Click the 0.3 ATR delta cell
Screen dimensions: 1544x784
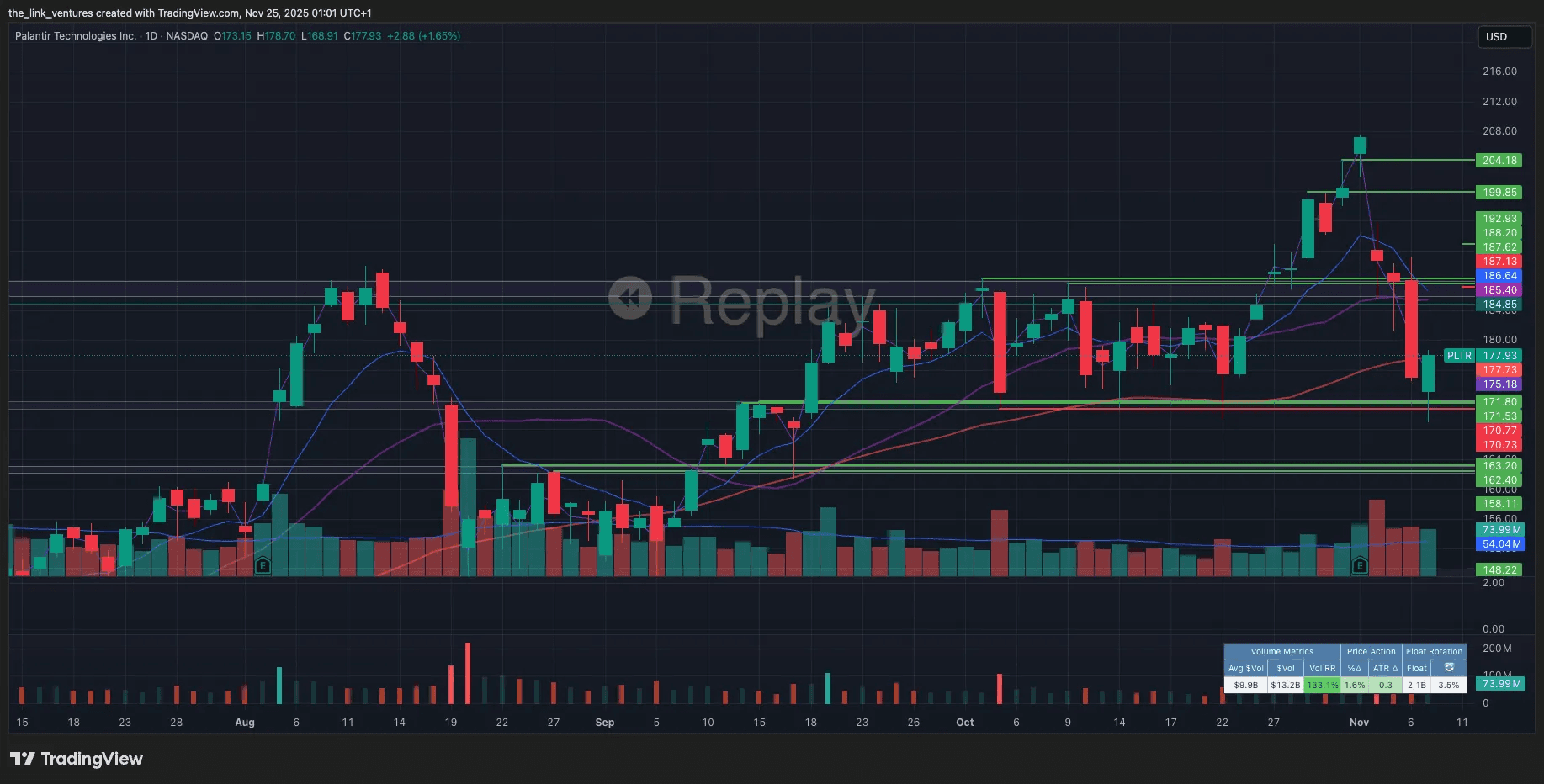1385,685
